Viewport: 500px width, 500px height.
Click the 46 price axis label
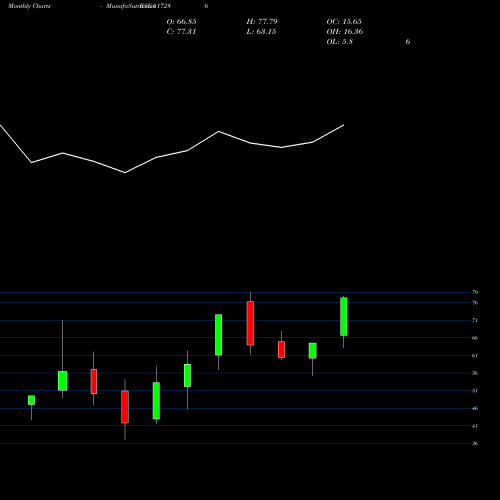pos(475,408)
